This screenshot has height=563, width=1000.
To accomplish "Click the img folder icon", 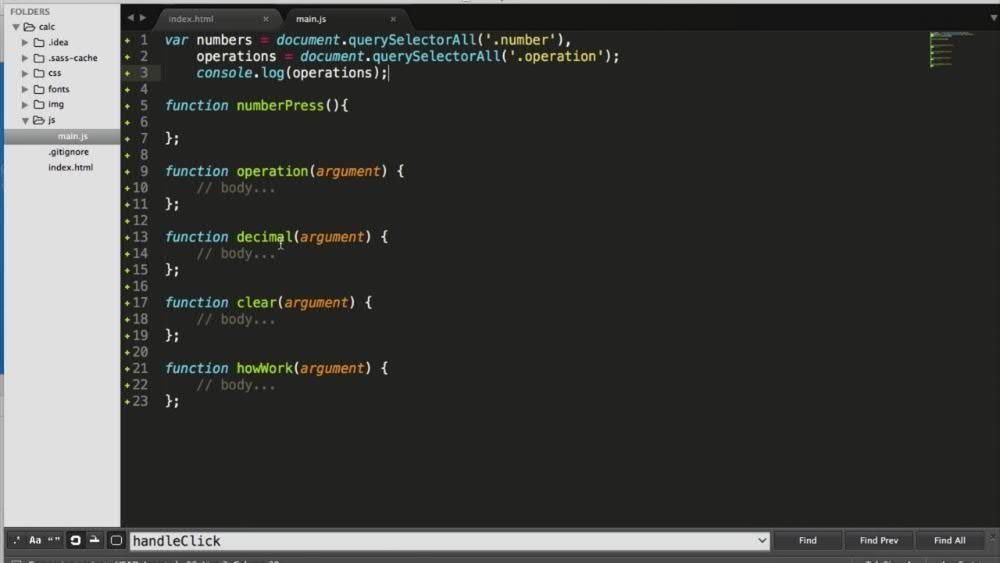I will [x=39, y=105].
